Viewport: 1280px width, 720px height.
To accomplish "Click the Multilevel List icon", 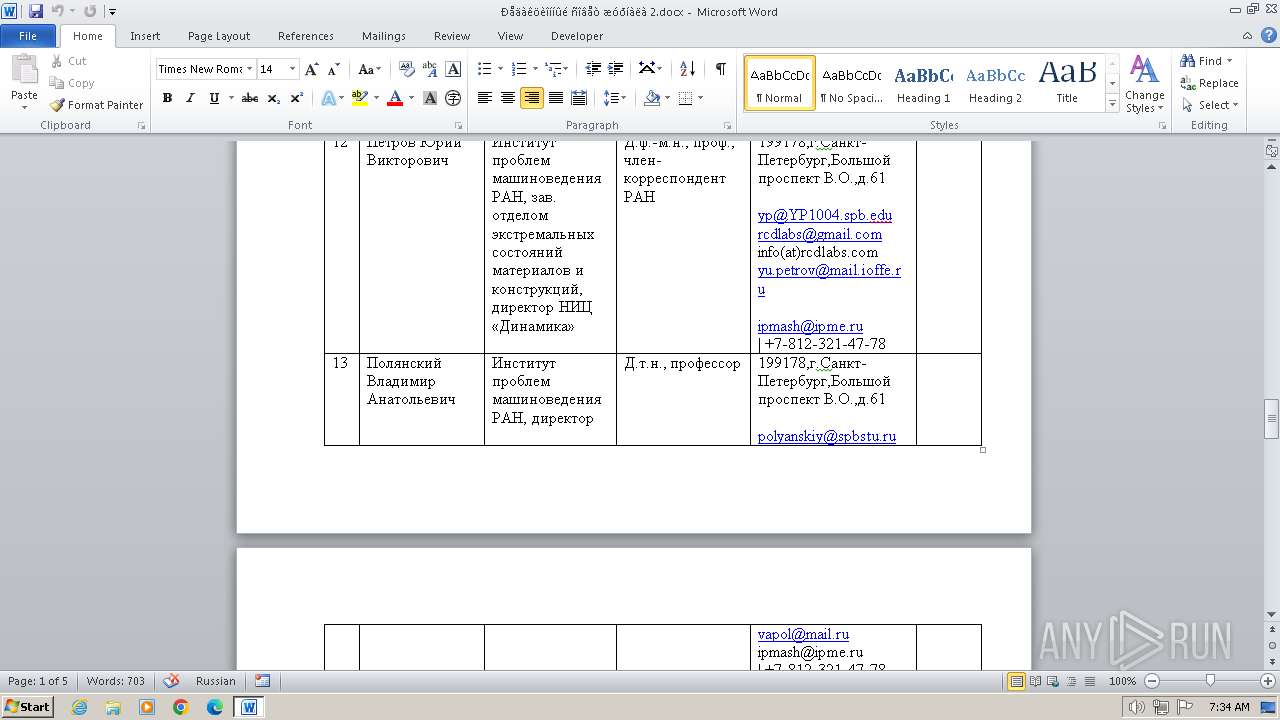I will [x=553, y=69].
